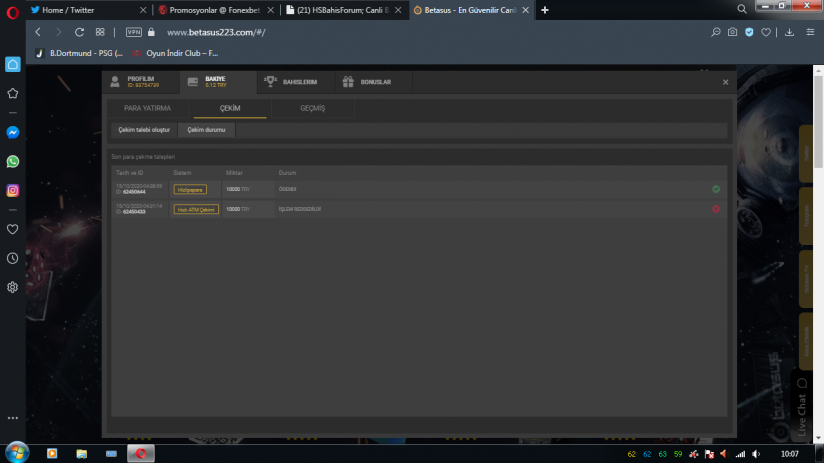
Task: Click the Hızlı ATM Çekimi system label
Action: (x=196, y=209)
